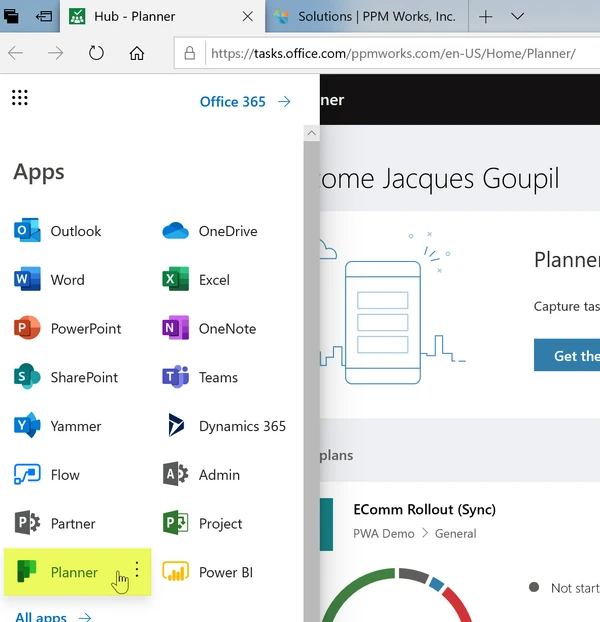Close the Hub - Planner tab
Viewport: 600px width, 622px height.
[x=248, y=16]
